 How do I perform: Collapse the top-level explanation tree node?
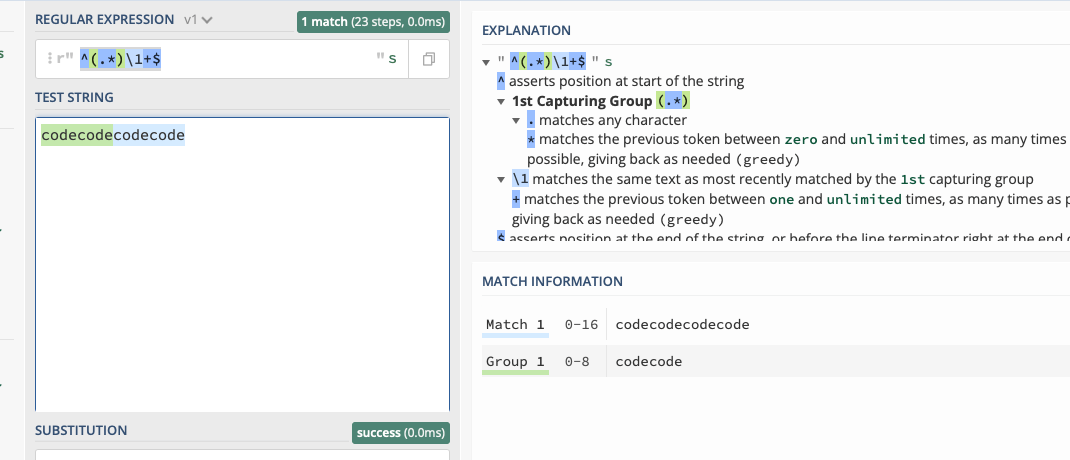pos(486,62)
